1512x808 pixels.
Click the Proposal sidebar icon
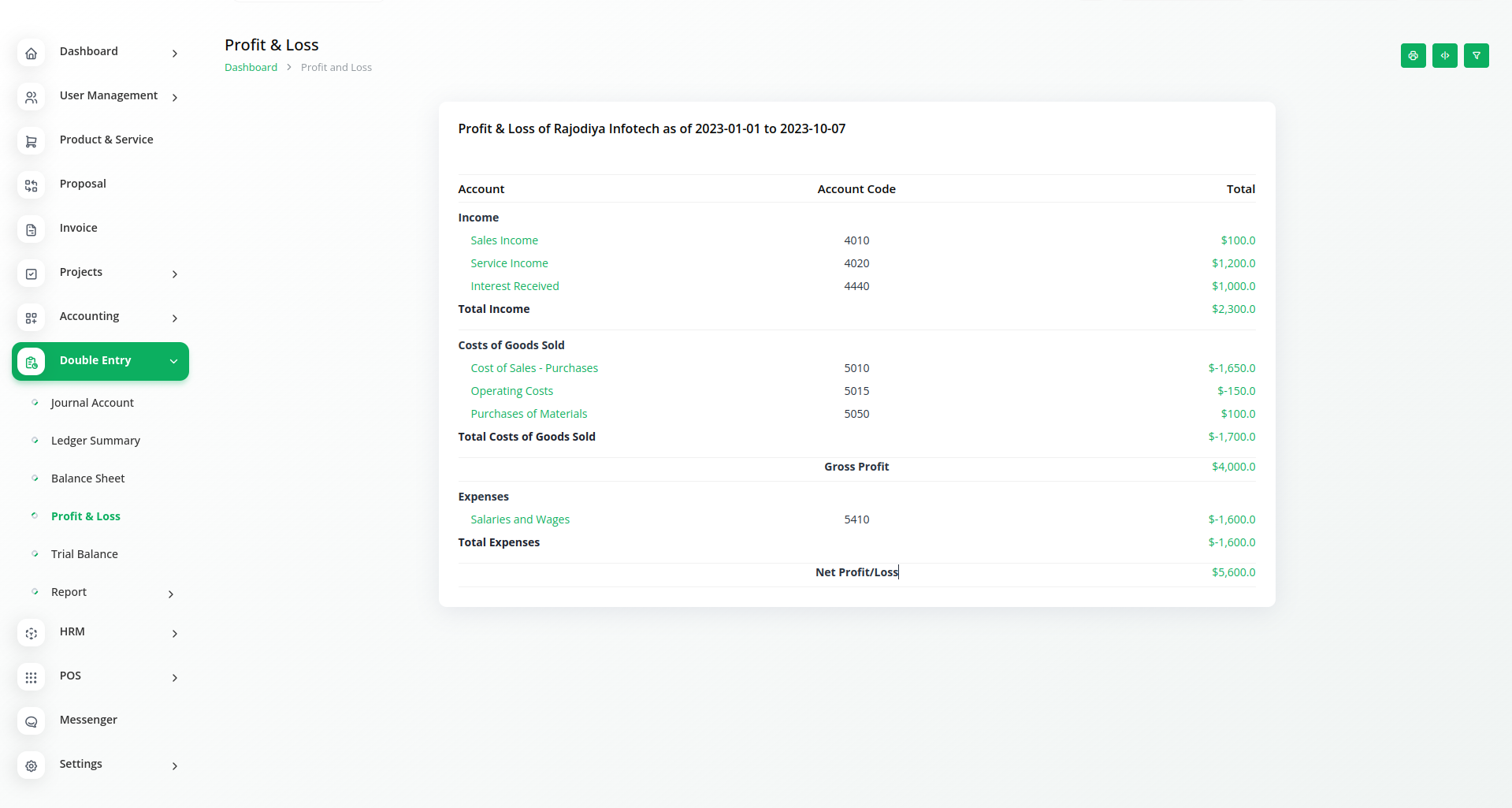point(32,186)
